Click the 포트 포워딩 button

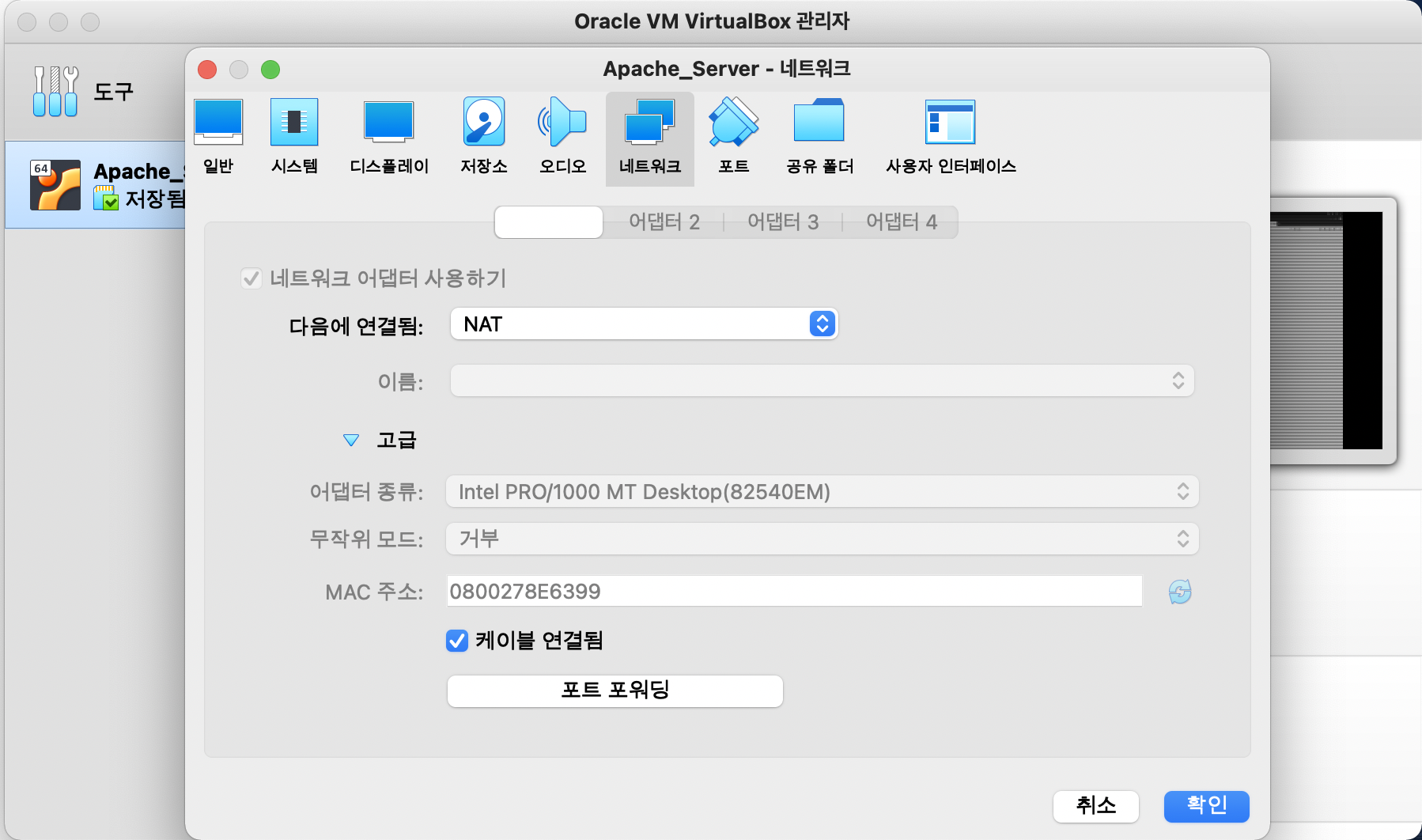click(615, 691)
